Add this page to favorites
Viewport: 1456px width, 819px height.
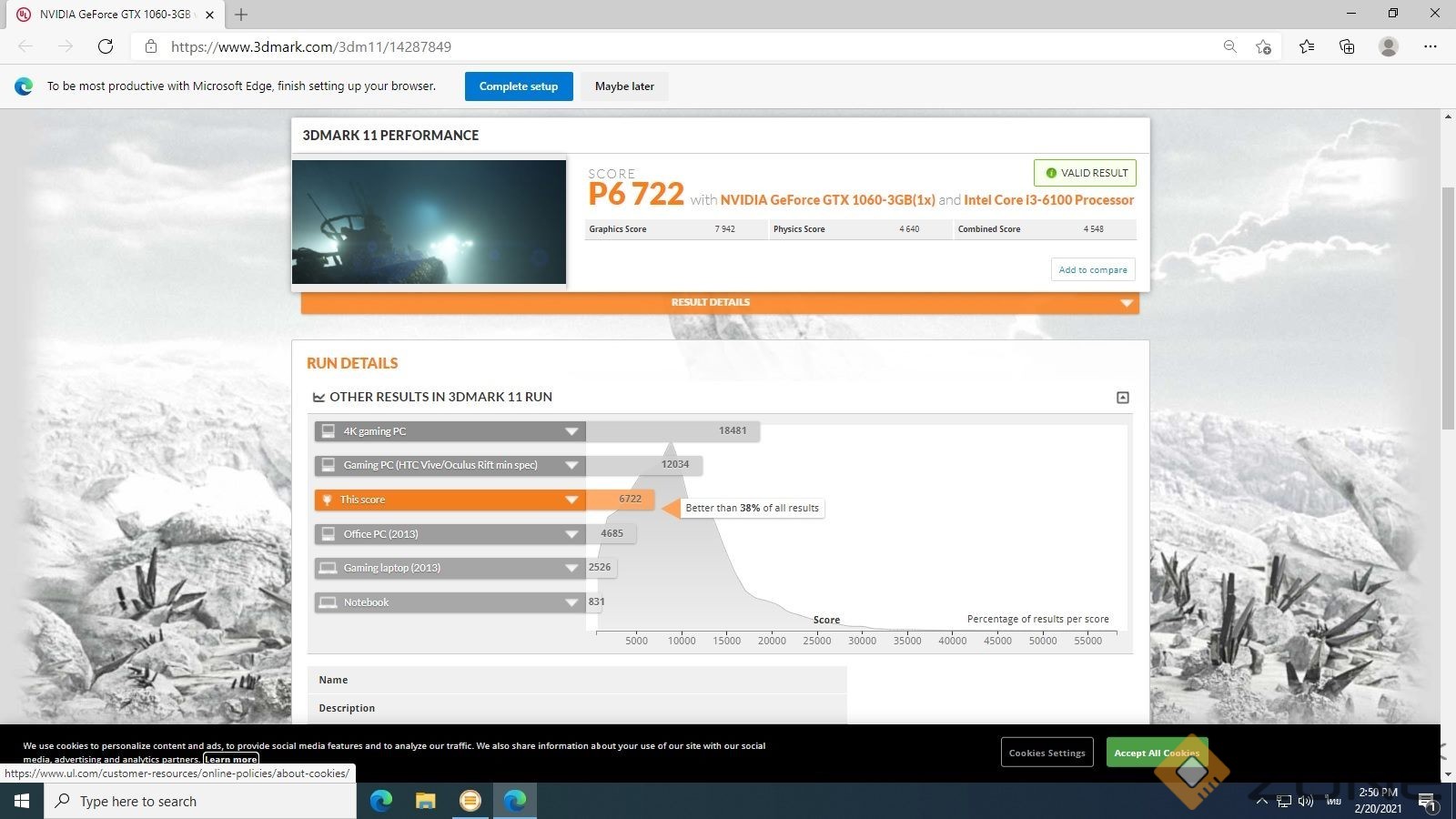click(x=1263, y=46)
